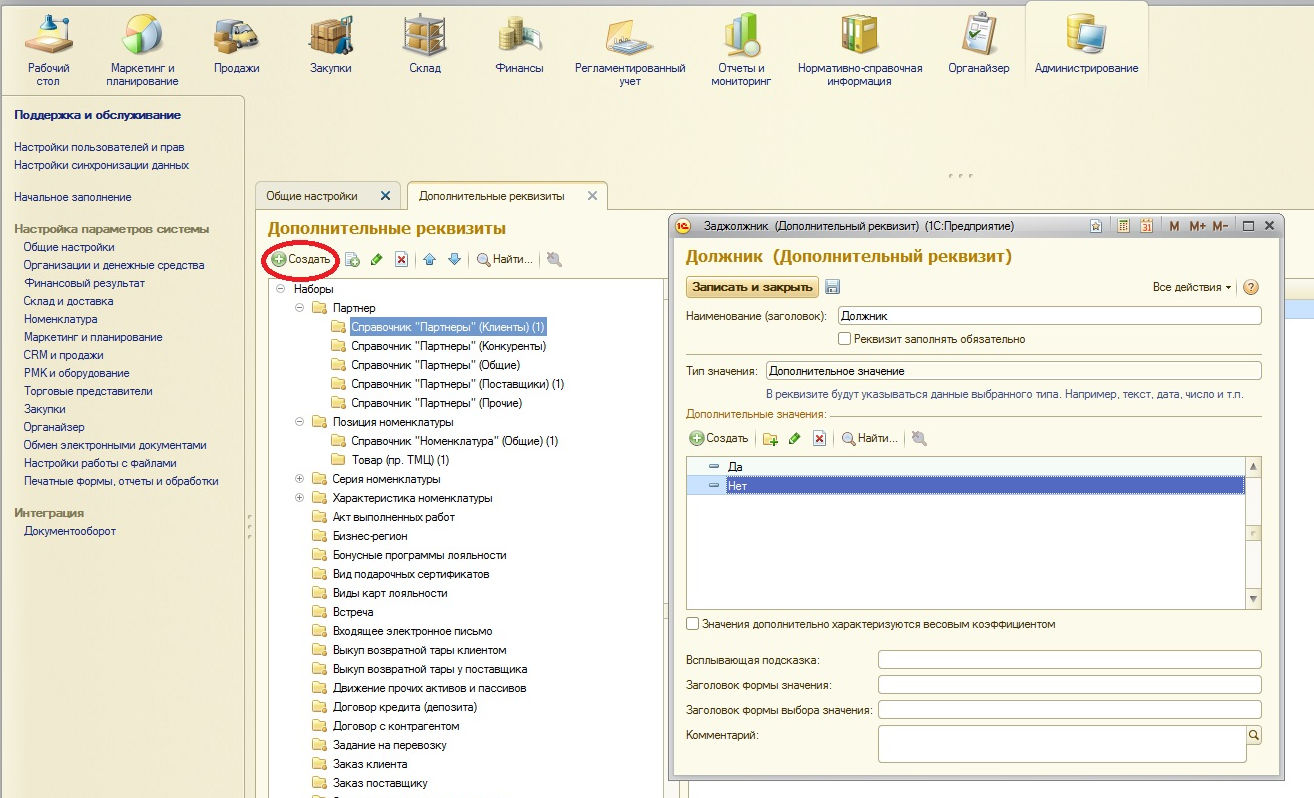Expand the Серия номенклатуры node
Viewport: 1314px width, 798px height.
pos(299,479)
